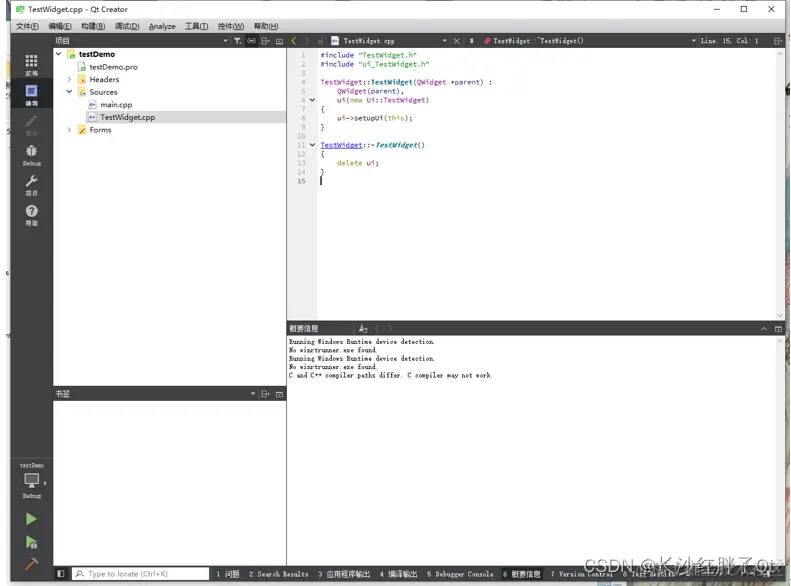Split the editor view icon
Screen dimensions: 791x586
777,41
